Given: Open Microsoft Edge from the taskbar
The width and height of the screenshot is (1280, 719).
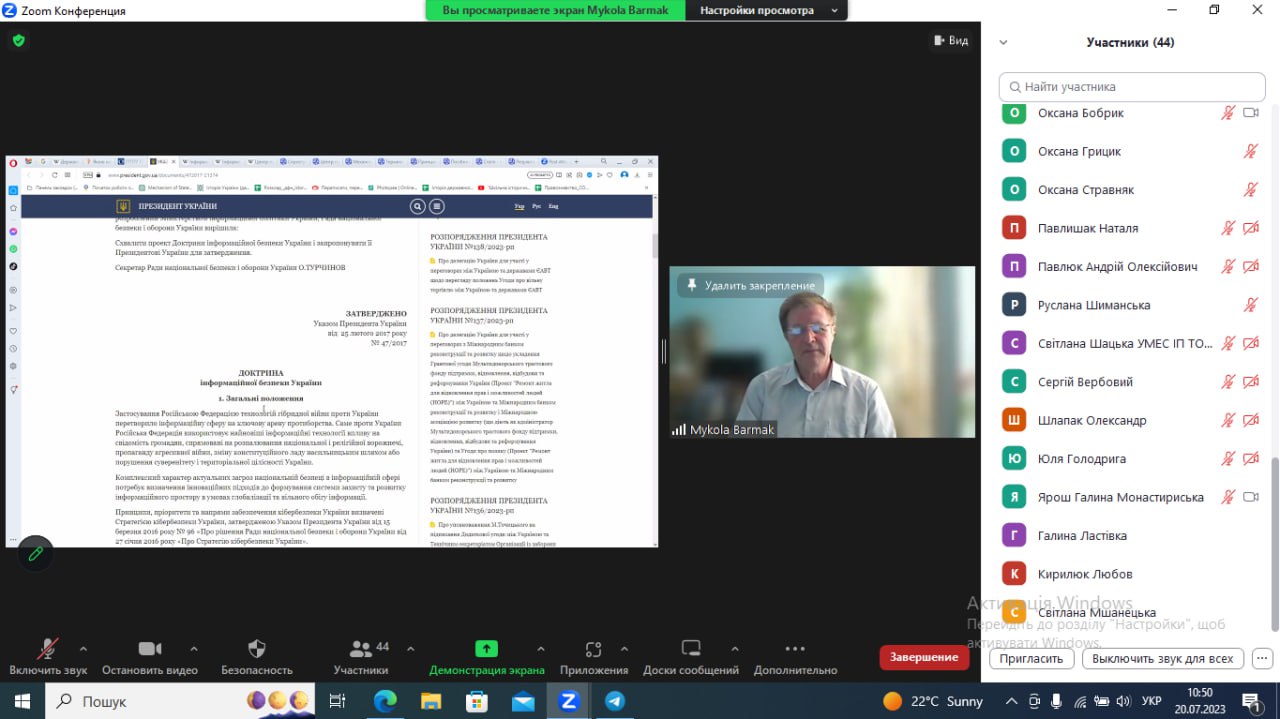Looking at the screenshot, I should click(385, 701).
